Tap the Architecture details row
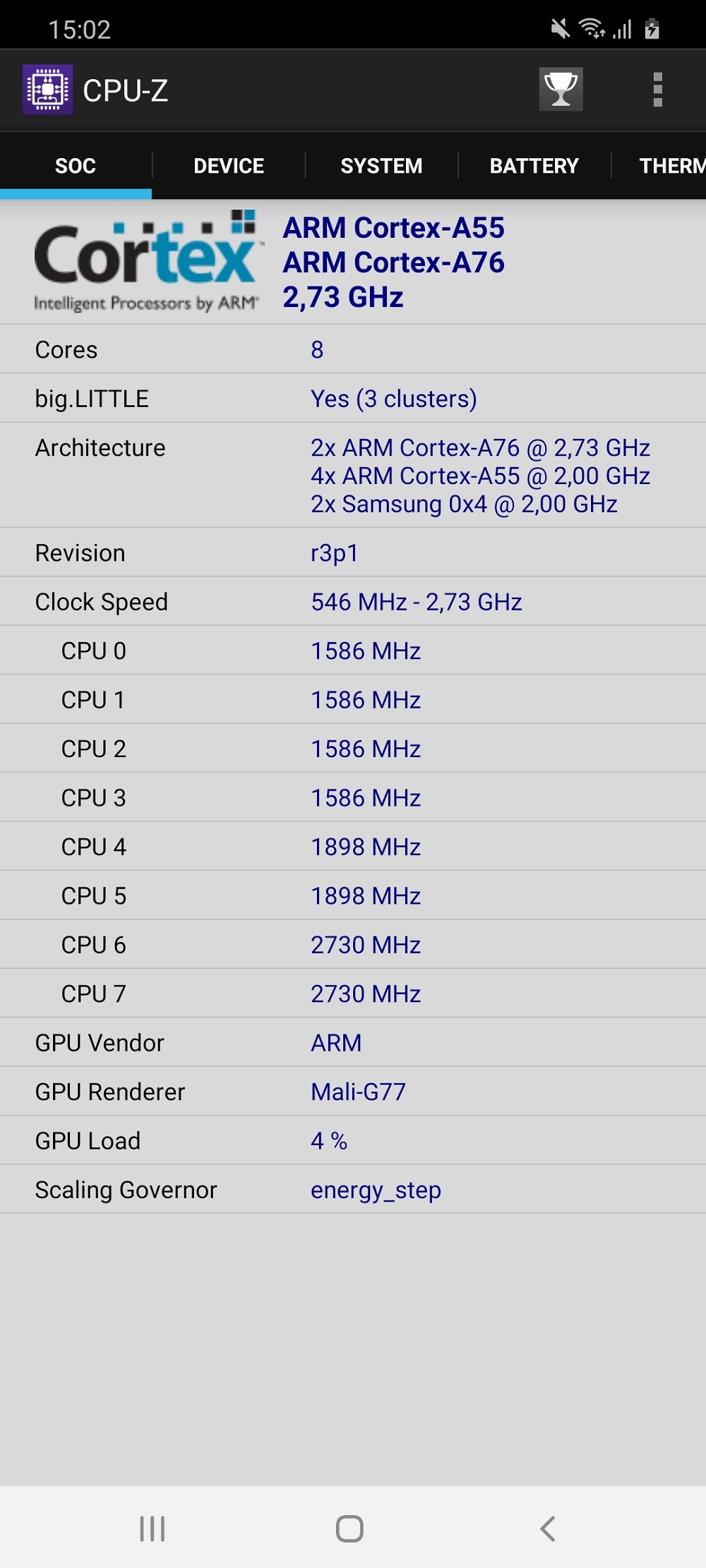 pos(353,476)
